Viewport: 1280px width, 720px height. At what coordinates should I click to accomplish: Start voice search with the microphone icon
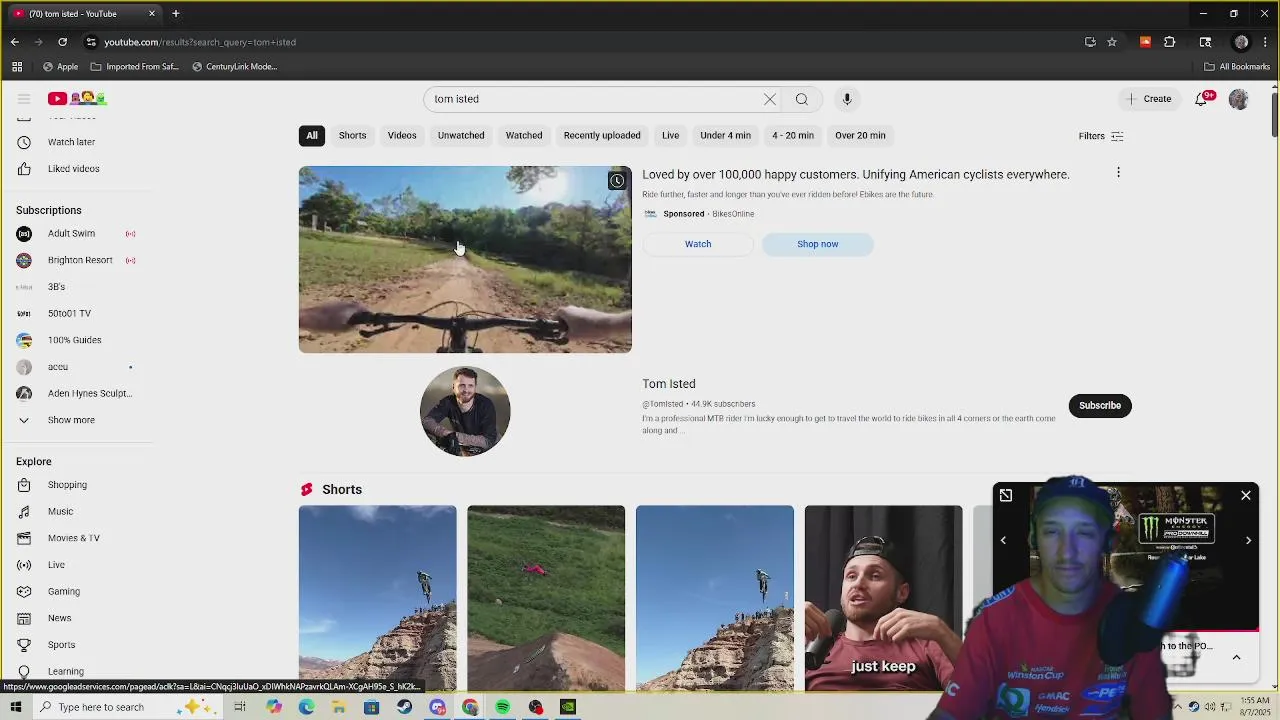tap(847, 99)
